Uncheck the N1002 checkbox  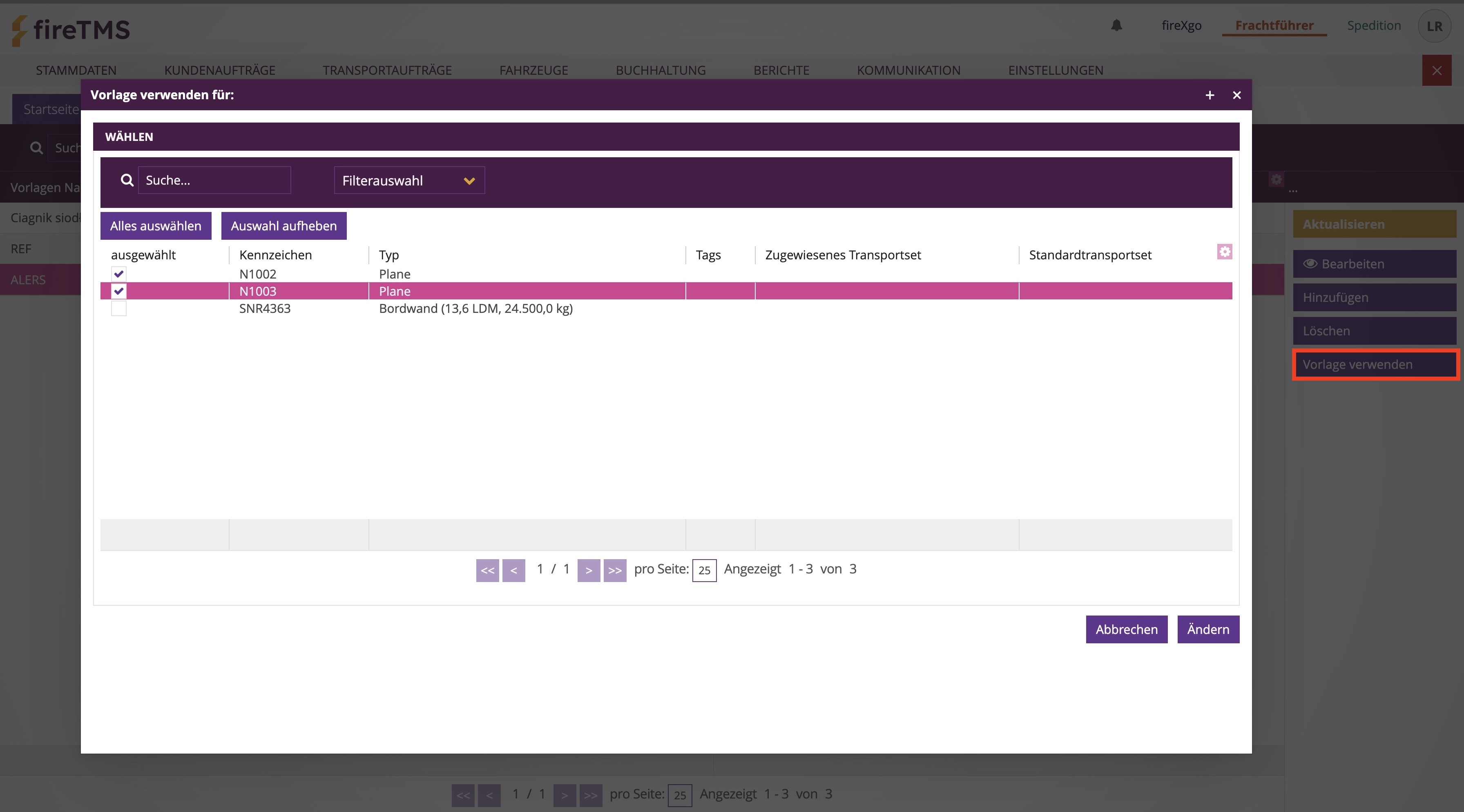click(119, 274)
